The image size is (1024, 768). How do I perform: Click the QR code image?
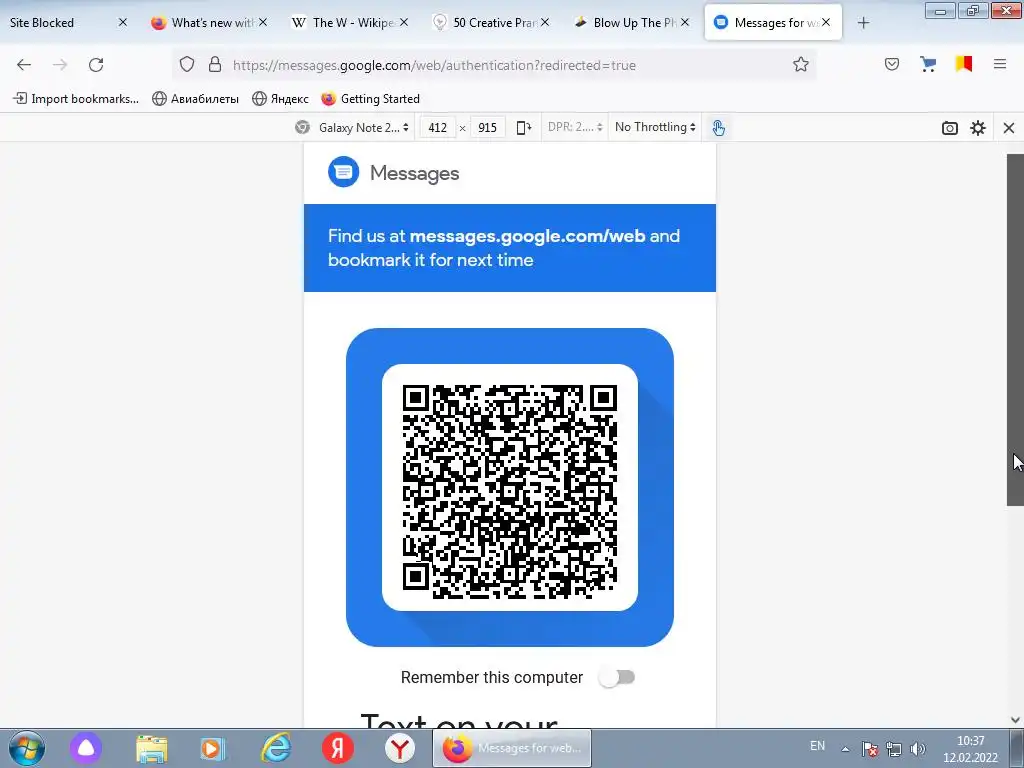[x=510, y=491]
